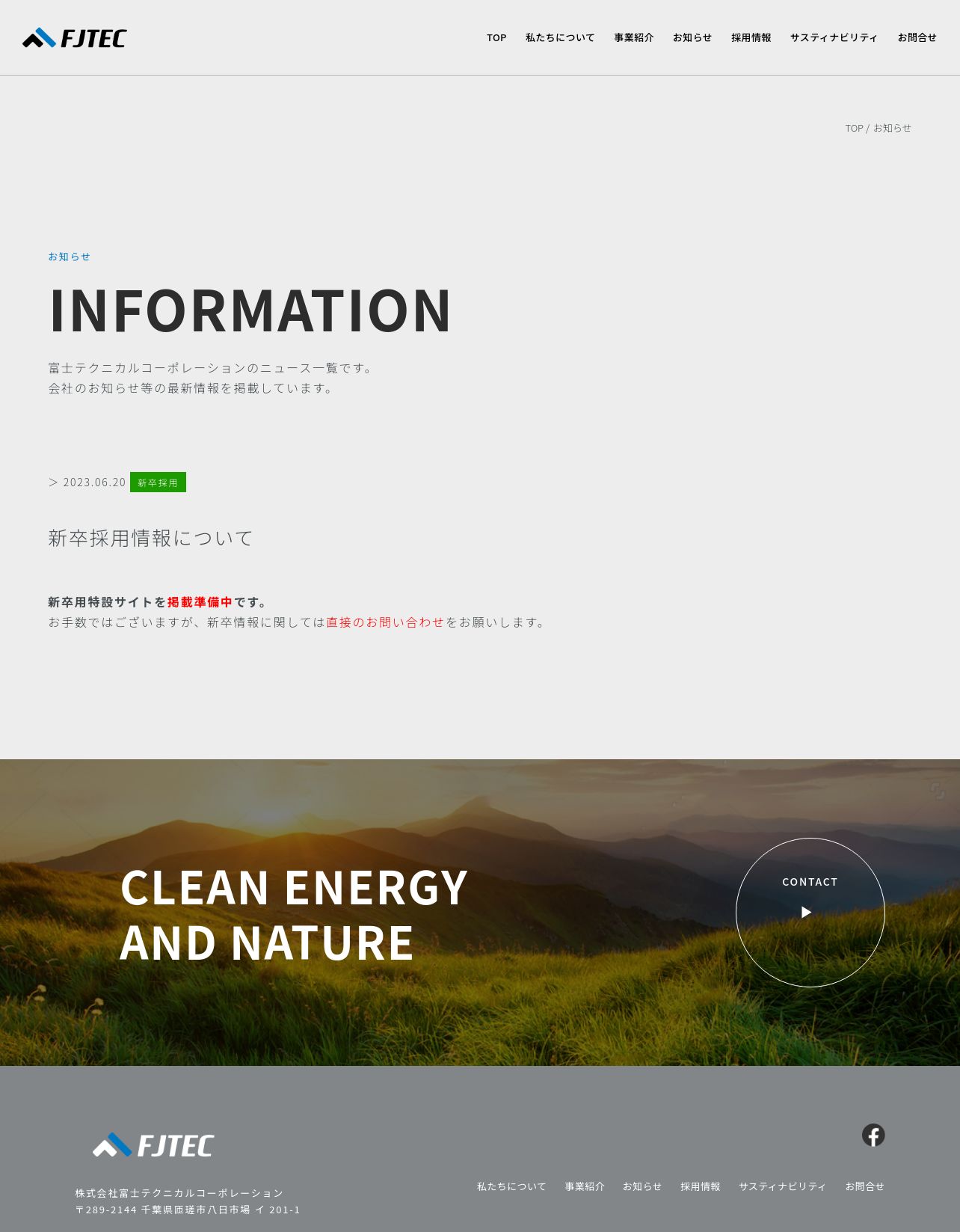
Task: Open footer link 事業紹介
Action: (x=585, y=1186)
